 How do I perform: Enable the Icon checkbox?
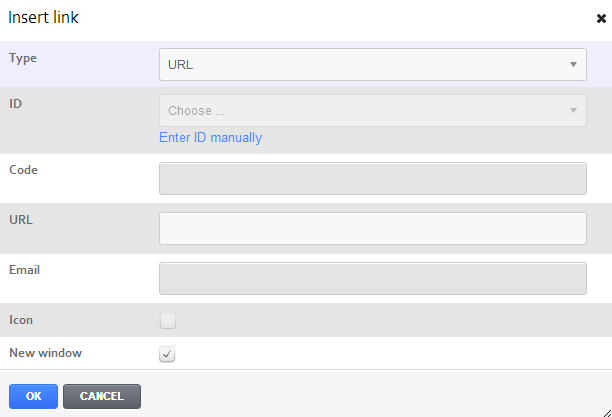click(x=168, y=321)
